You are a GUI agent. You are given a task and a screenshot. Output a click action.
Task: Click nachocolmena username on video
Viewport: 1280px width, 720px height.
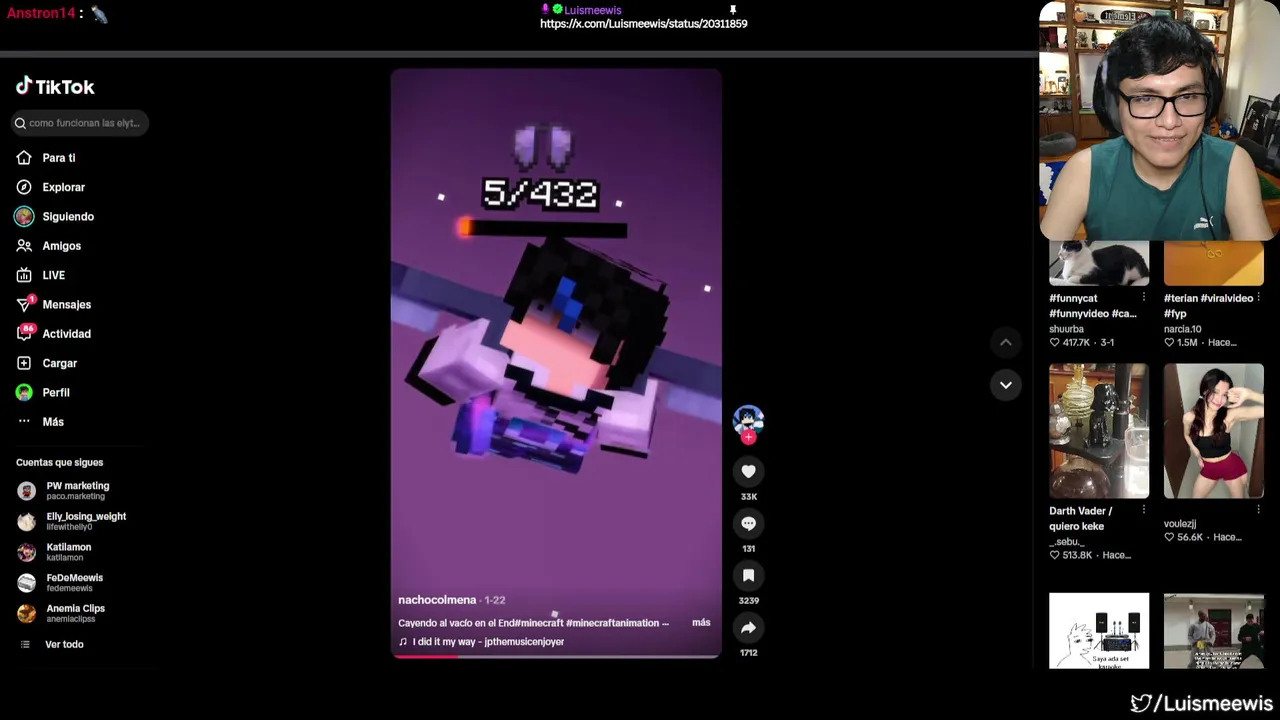437,600
